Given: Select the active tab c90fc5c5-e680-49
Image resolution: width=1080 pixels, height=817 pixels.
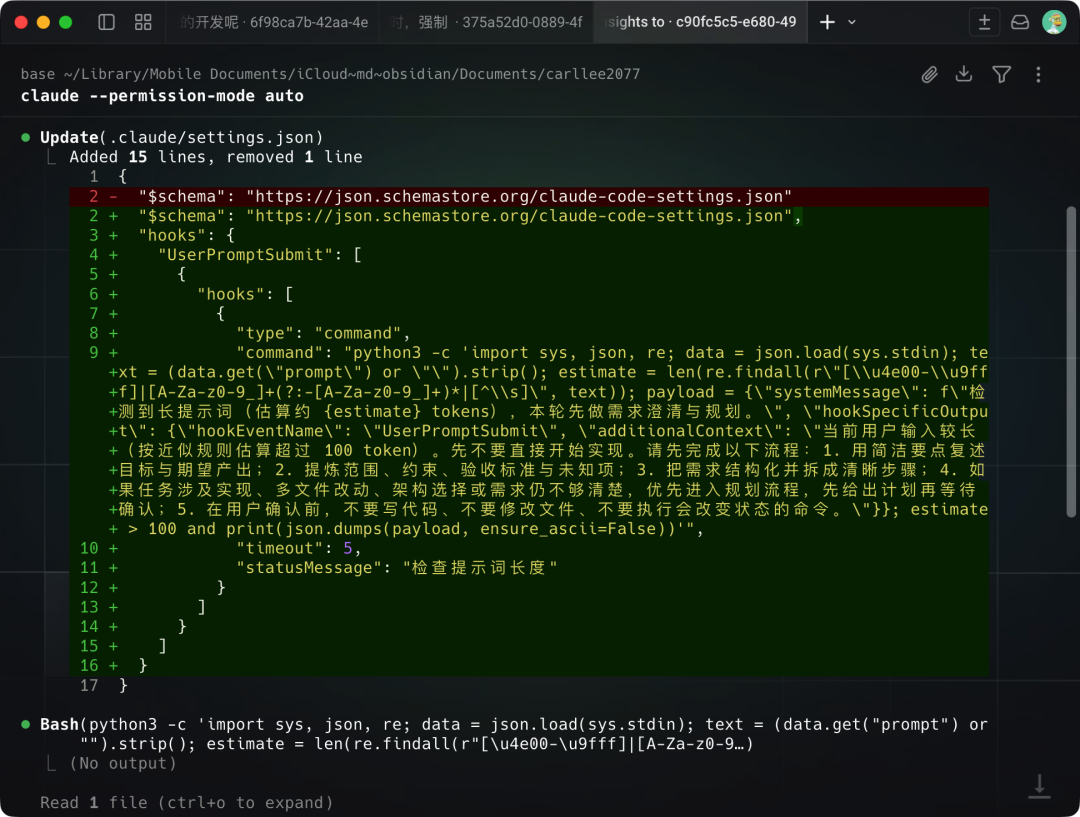Looking at the screenshot, I should point(700,22).
